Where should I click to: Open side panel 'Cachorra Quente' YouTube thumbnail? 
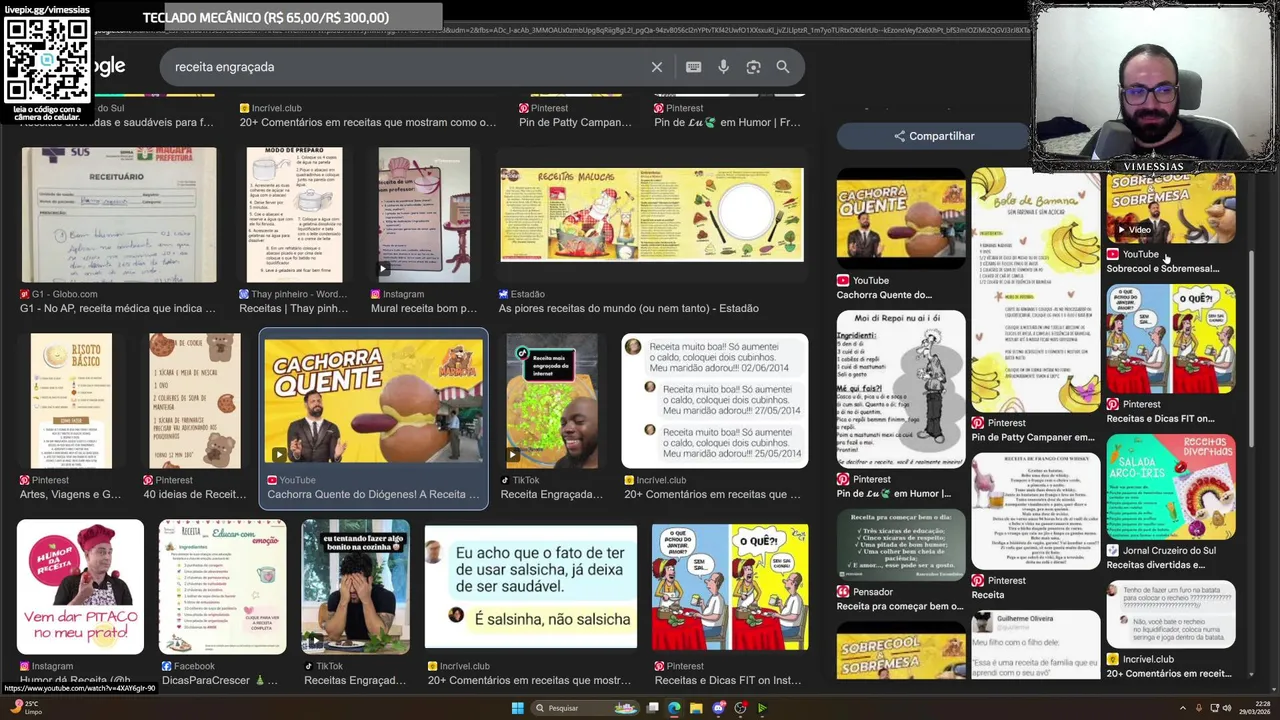pos(901,219)
